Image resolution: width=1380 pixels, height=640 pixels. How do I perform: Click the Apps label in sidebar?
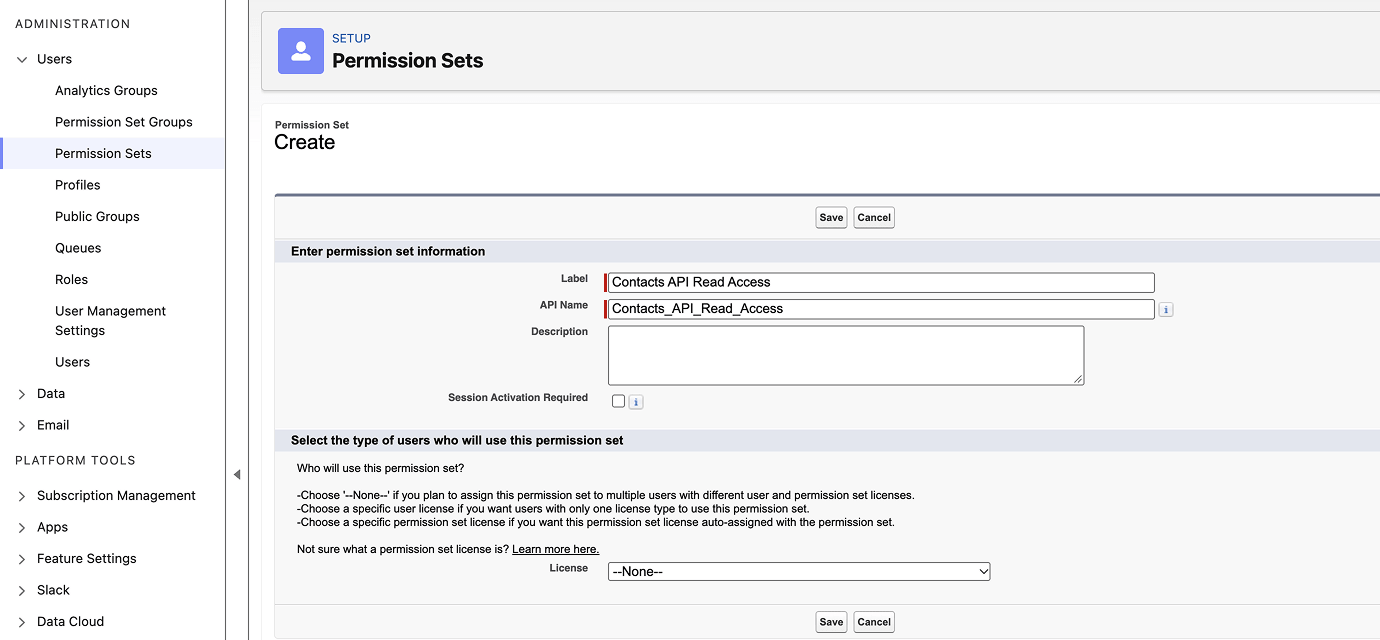(x=52, y=527)
